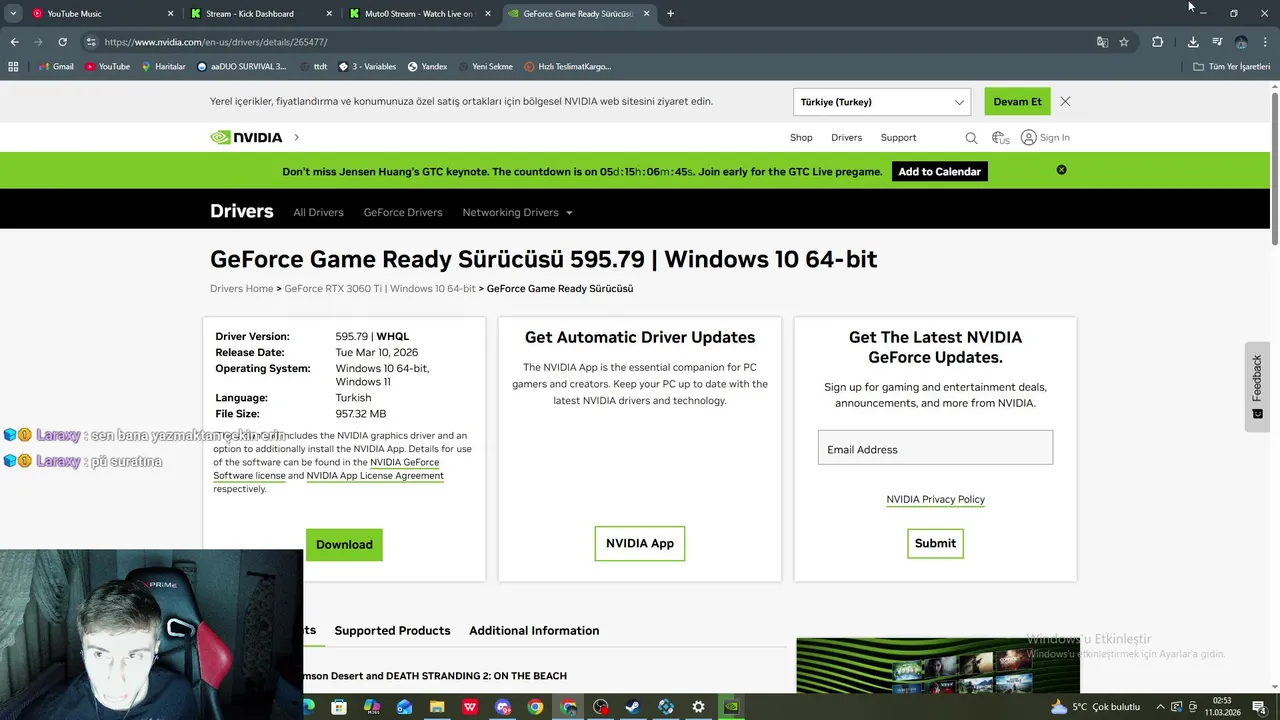Image resolution: width=1280 pixels, height=720 pixels.
Task: Expand the Networking Drivers dropdown
Action: pos(517,212)
